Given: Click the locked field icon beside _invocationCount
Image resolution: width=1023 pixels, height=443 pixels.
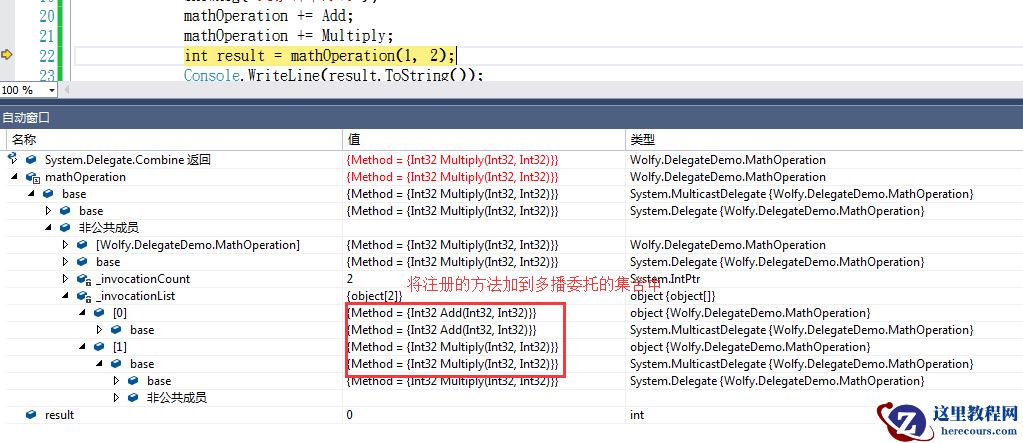Looking at the screenshot, I should pos(83,279).
